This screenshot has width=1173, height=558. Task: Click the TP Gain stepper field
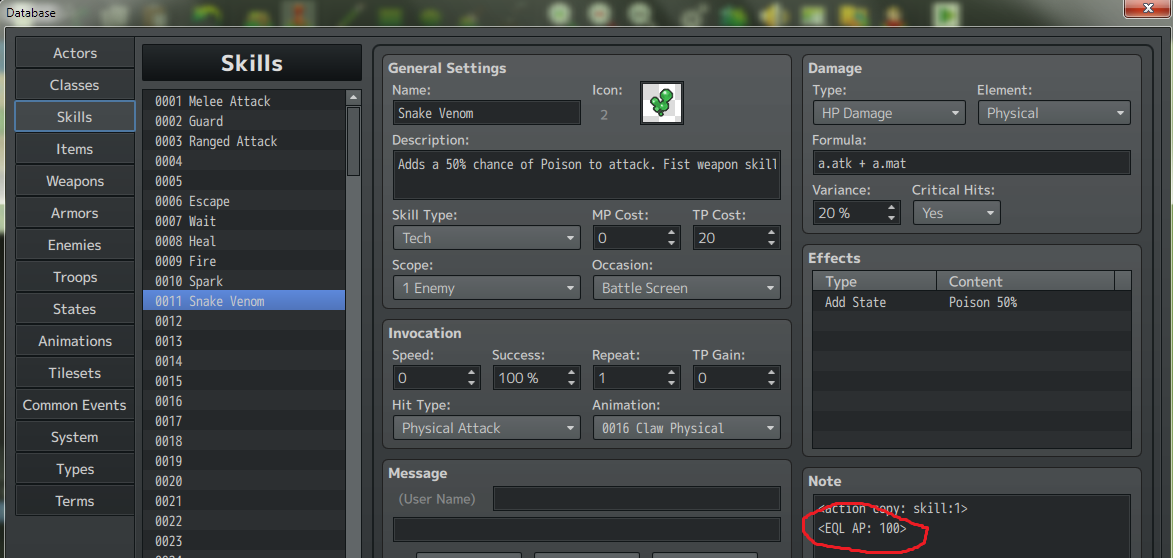pyautogui.click(x=736, y=378)
